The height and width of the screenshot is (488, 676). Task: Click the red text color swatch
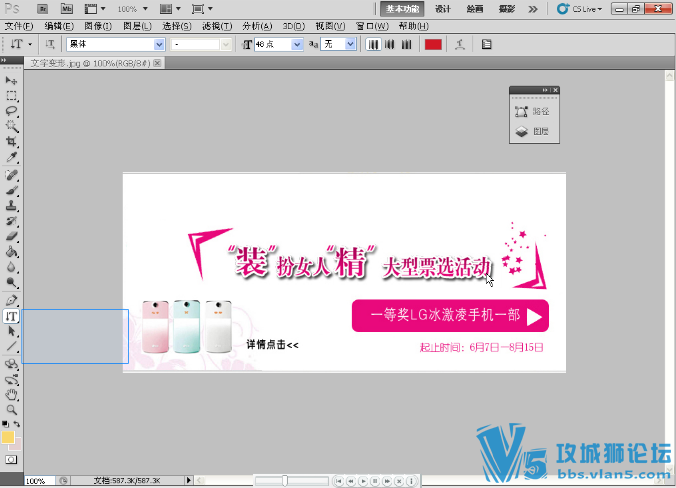[433, 44]
